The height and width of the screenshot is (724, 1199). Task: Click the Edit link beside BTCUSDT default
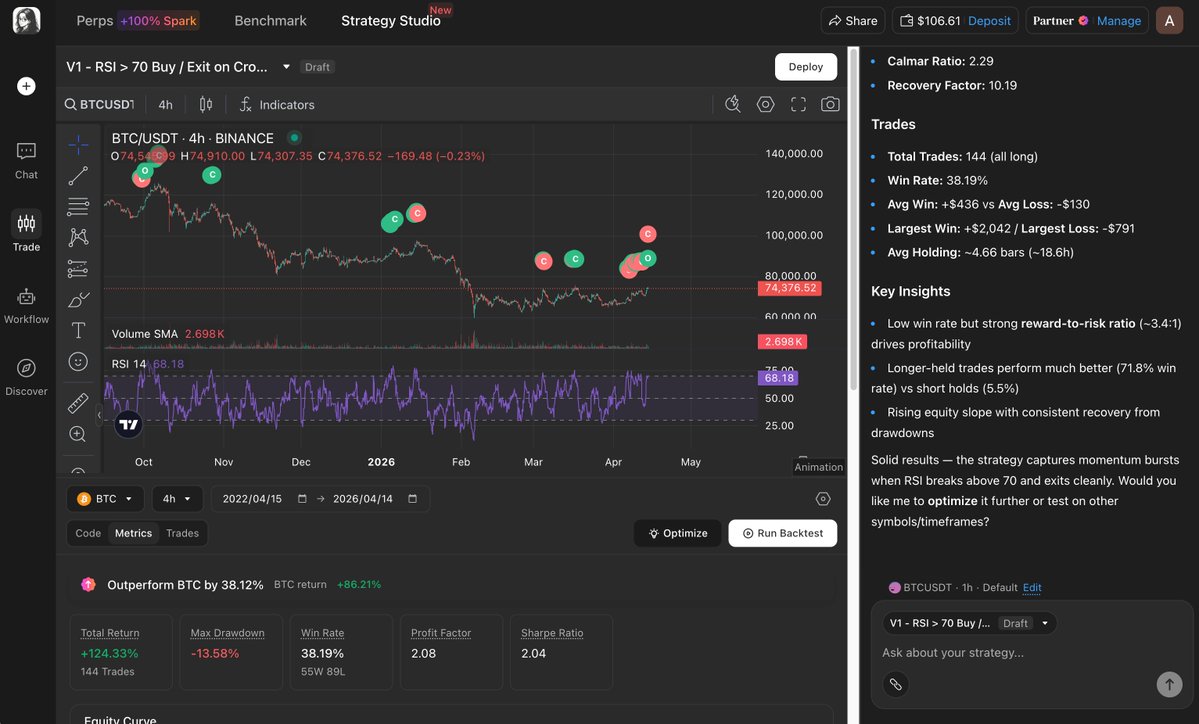point(1032,588)
